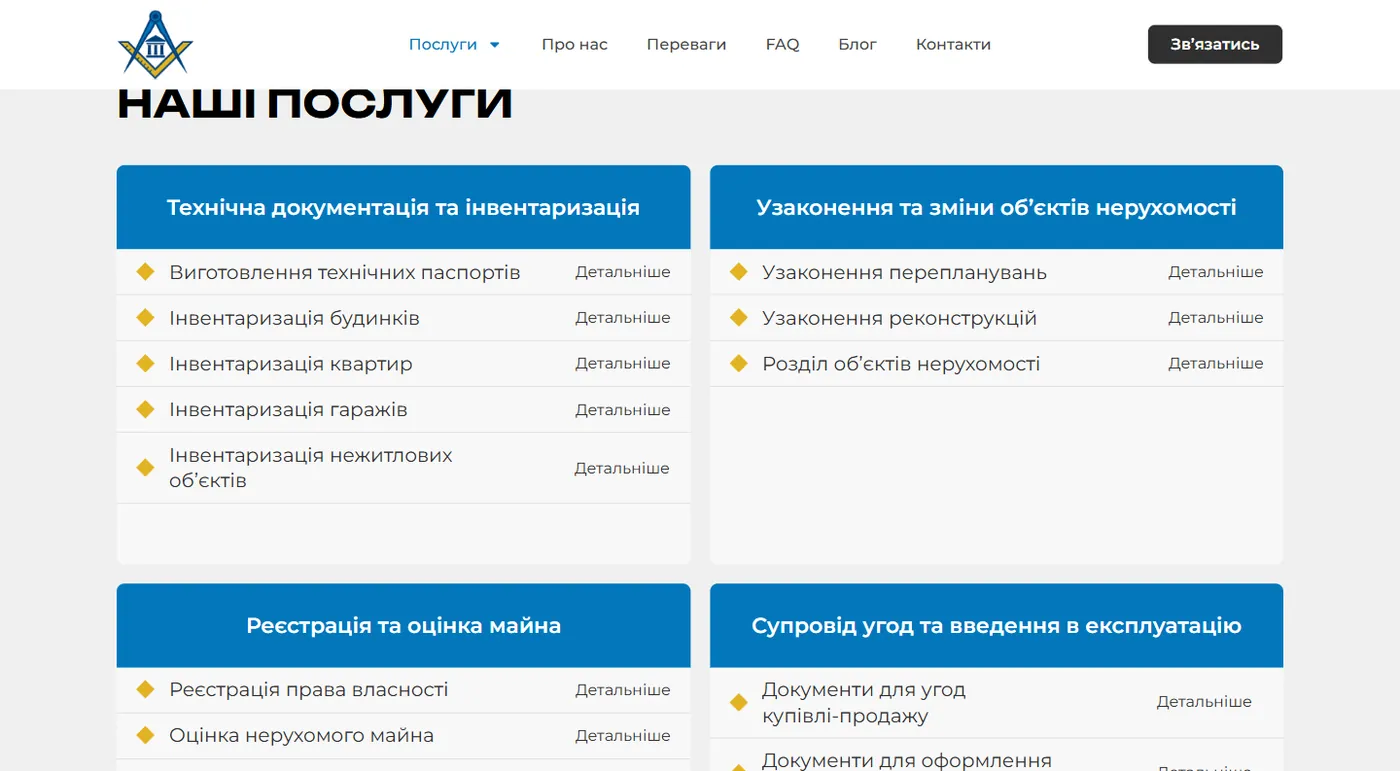Image resolution: width=1400 pixels, height=771 pixels.
Task: Click the Зв'язатись button
Action: point(1215,44)
